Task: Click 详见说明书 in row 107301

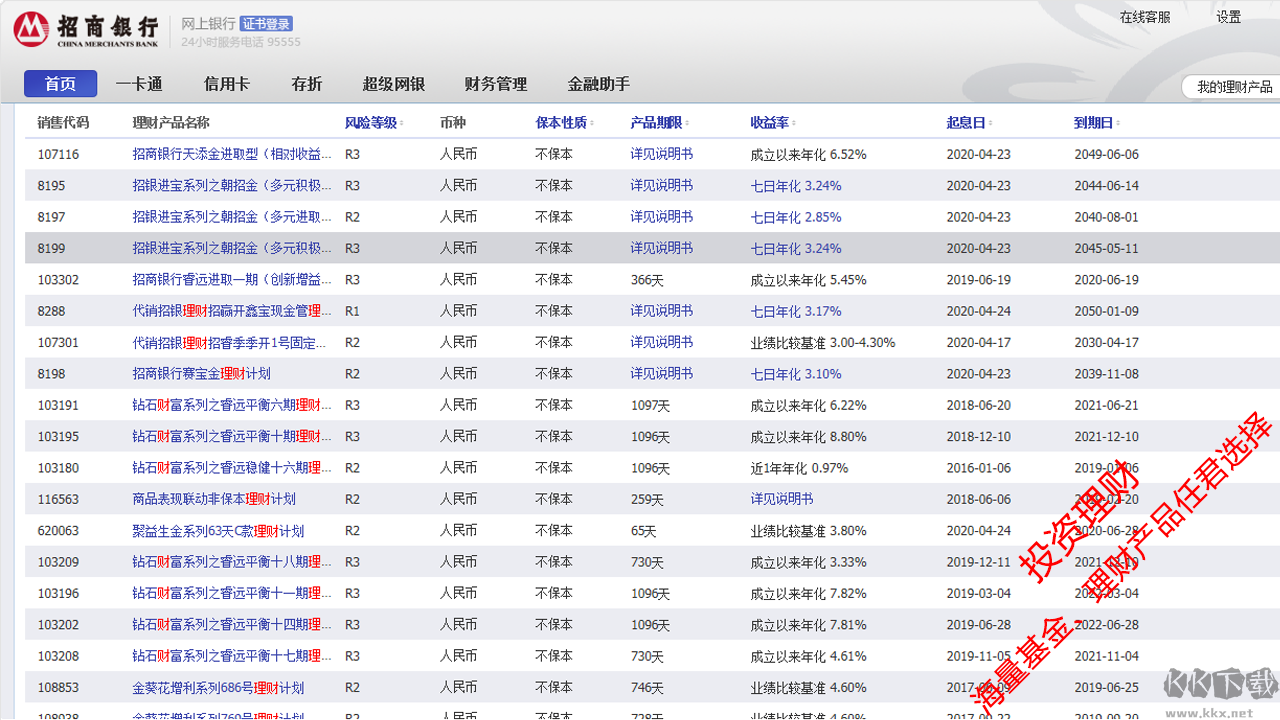Action: click(x=661, y=342)
